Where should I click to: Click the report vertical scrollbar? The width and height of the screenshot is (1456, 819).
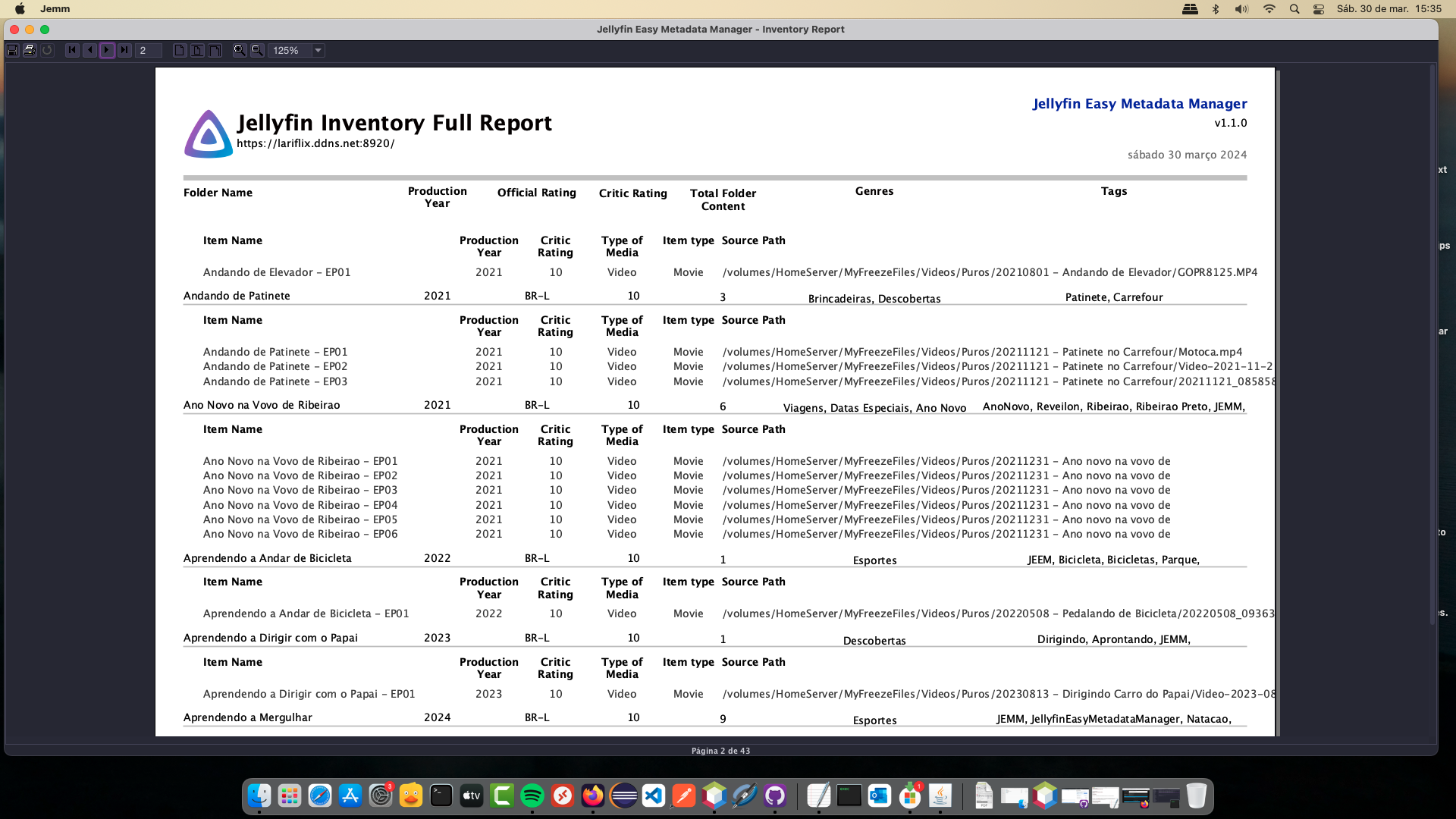point(1432,341)
